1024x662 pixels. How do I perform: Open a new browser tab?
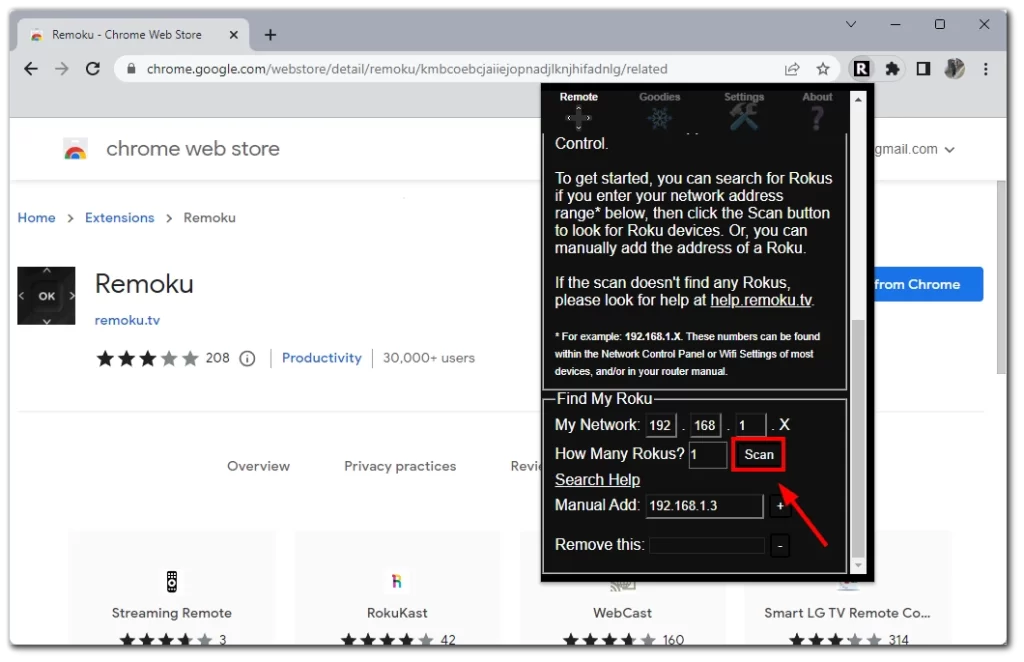pyautogui.click(x=270, y=35)
